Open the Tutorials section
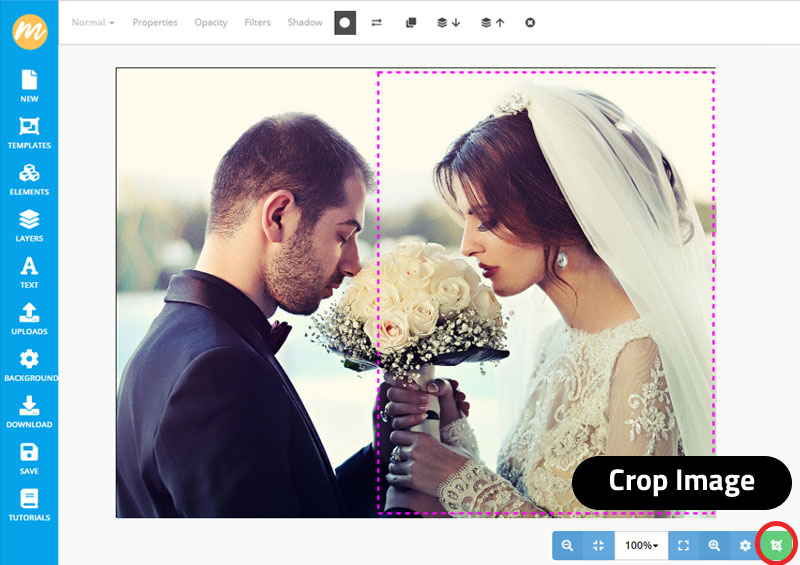The height and width of the screenshot is (565, 800). click(x=29, y=505)
